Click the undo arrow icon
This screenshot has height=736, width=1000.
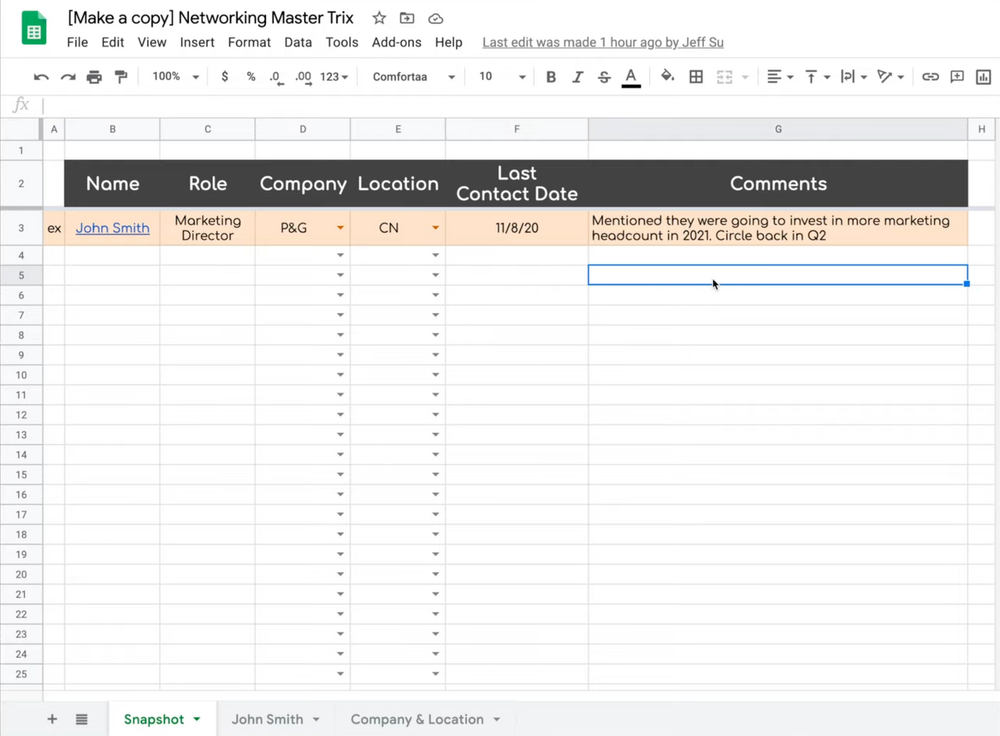[41, 77]
